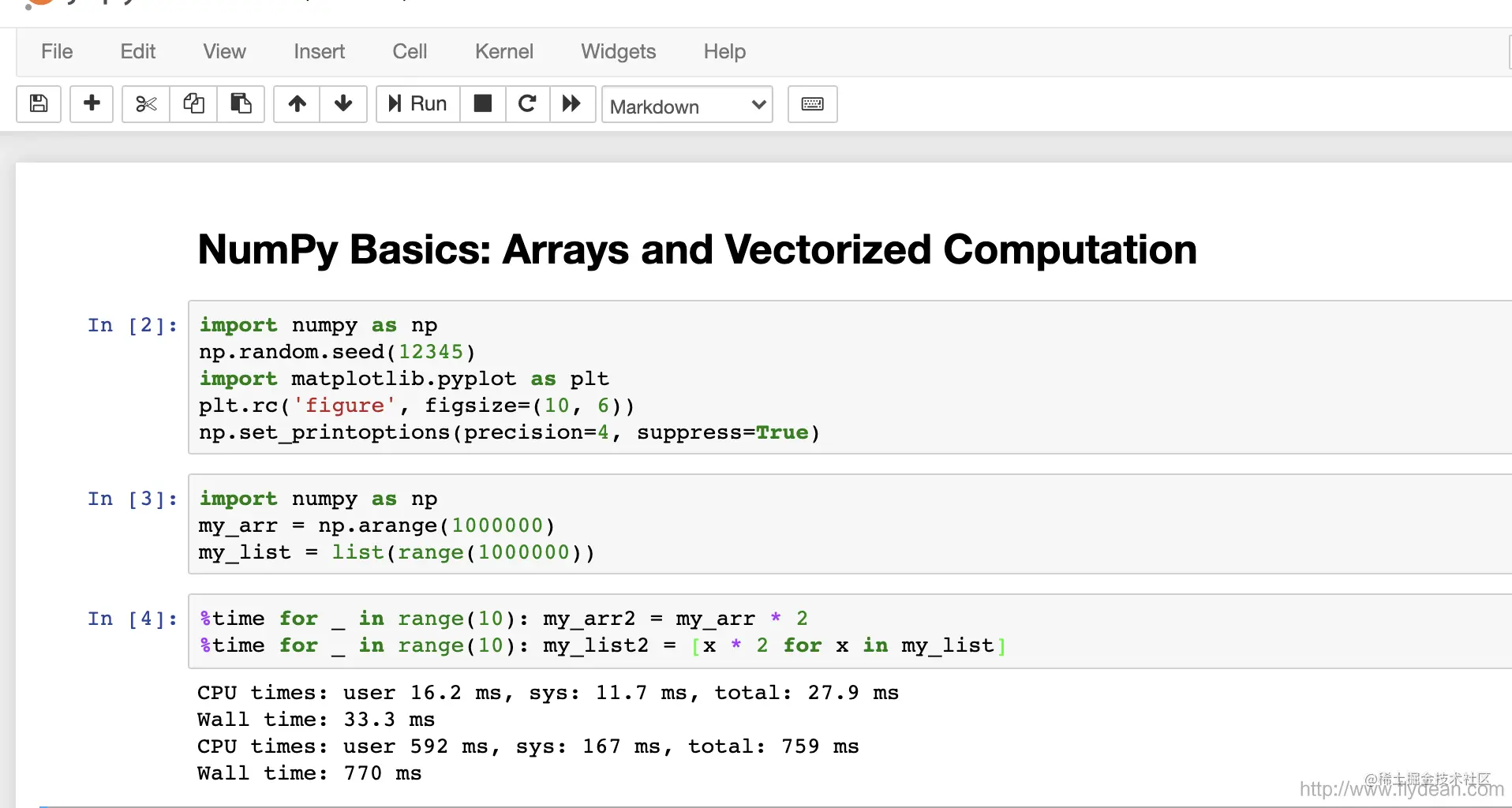Paste cells below using the clipboard icon

coord(241,104)
